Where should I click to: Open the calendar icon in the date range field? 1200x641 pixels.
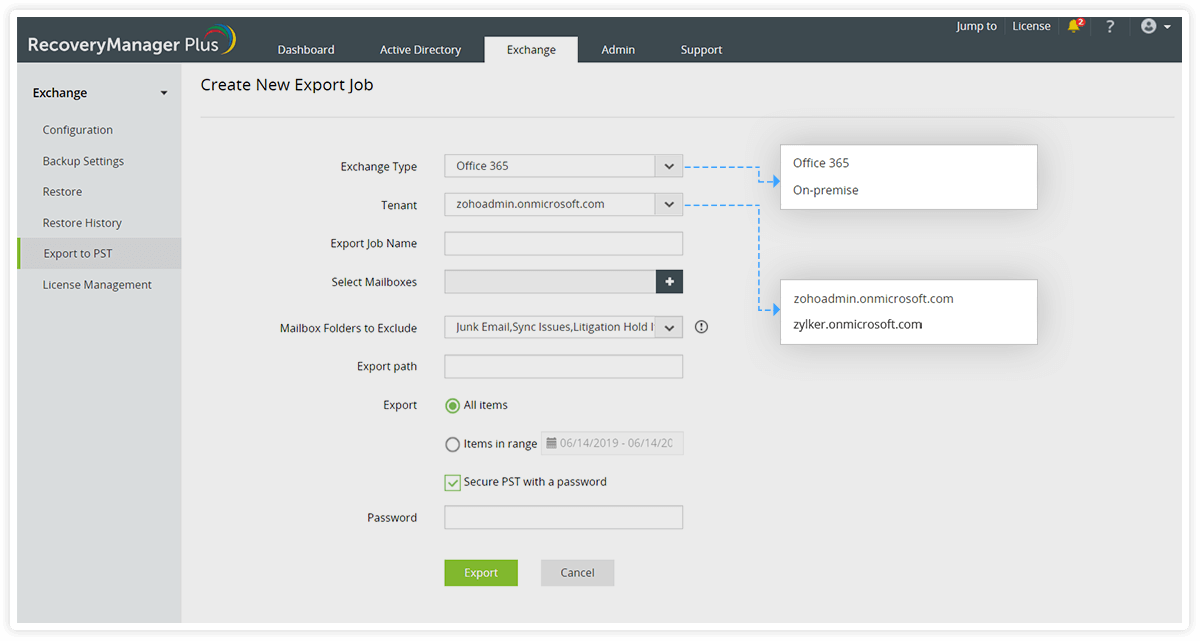click(552, 443)
